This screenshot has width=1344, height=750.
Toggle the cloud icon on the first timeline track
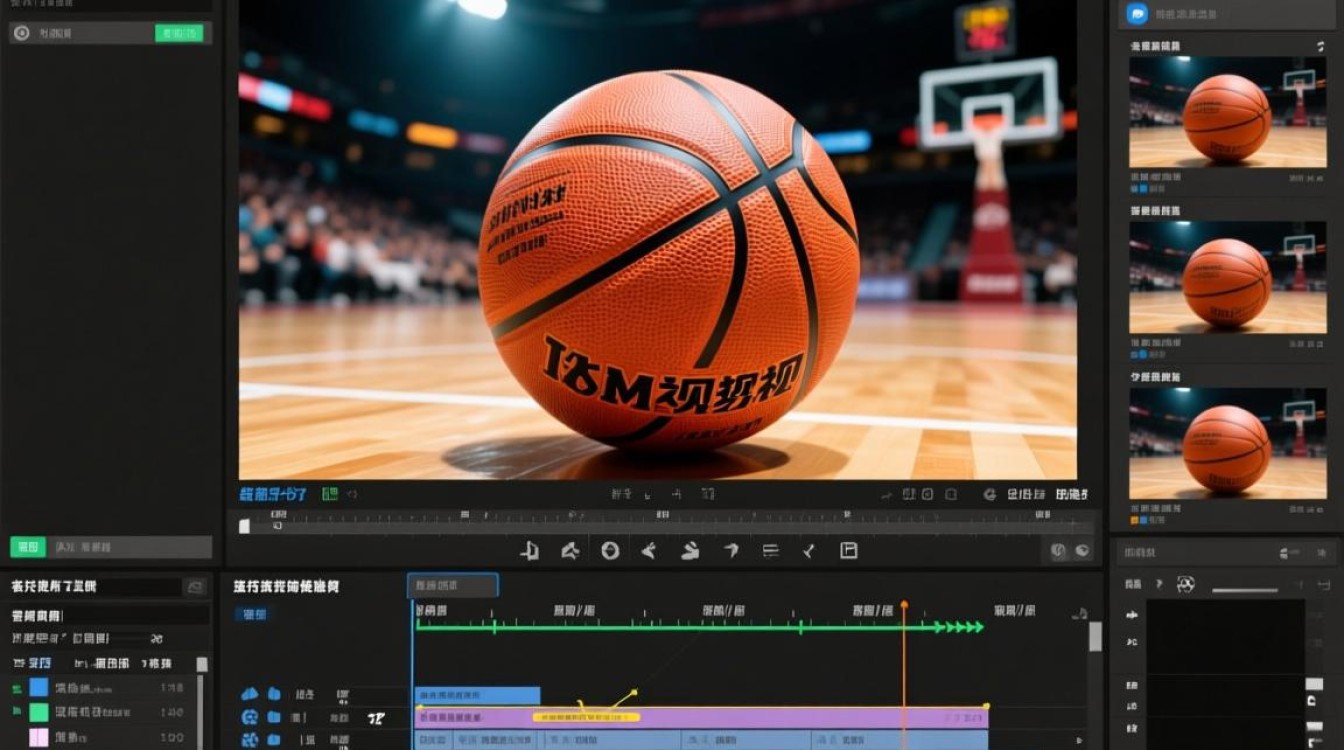(250, 694)
